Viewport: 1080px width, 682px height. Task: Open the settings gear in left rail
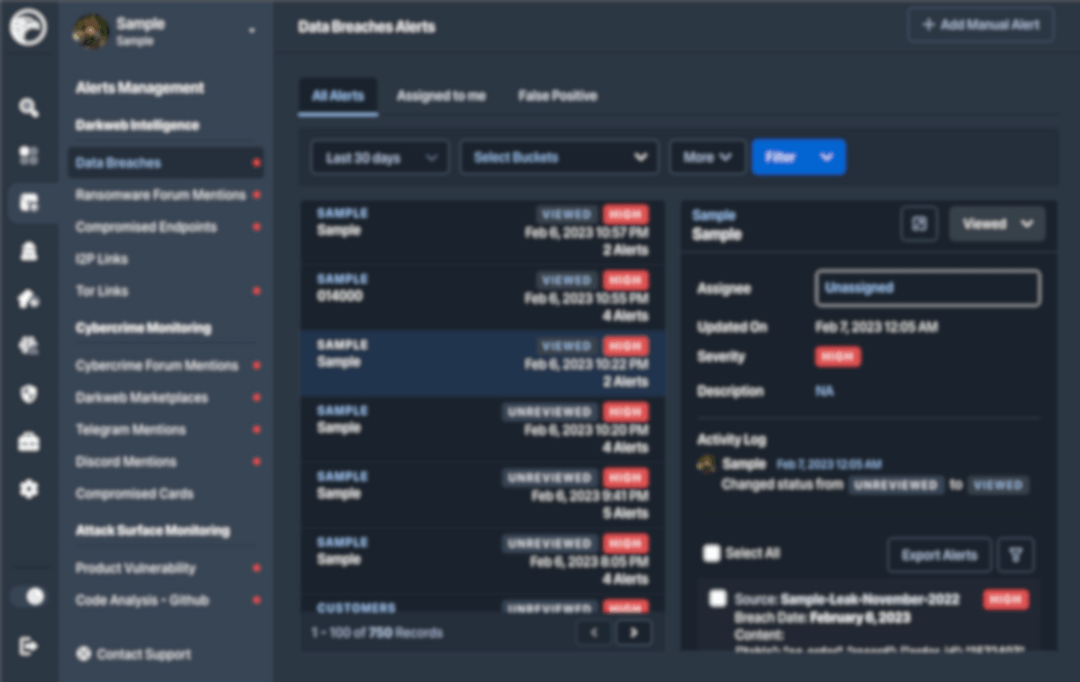[28, 489]
